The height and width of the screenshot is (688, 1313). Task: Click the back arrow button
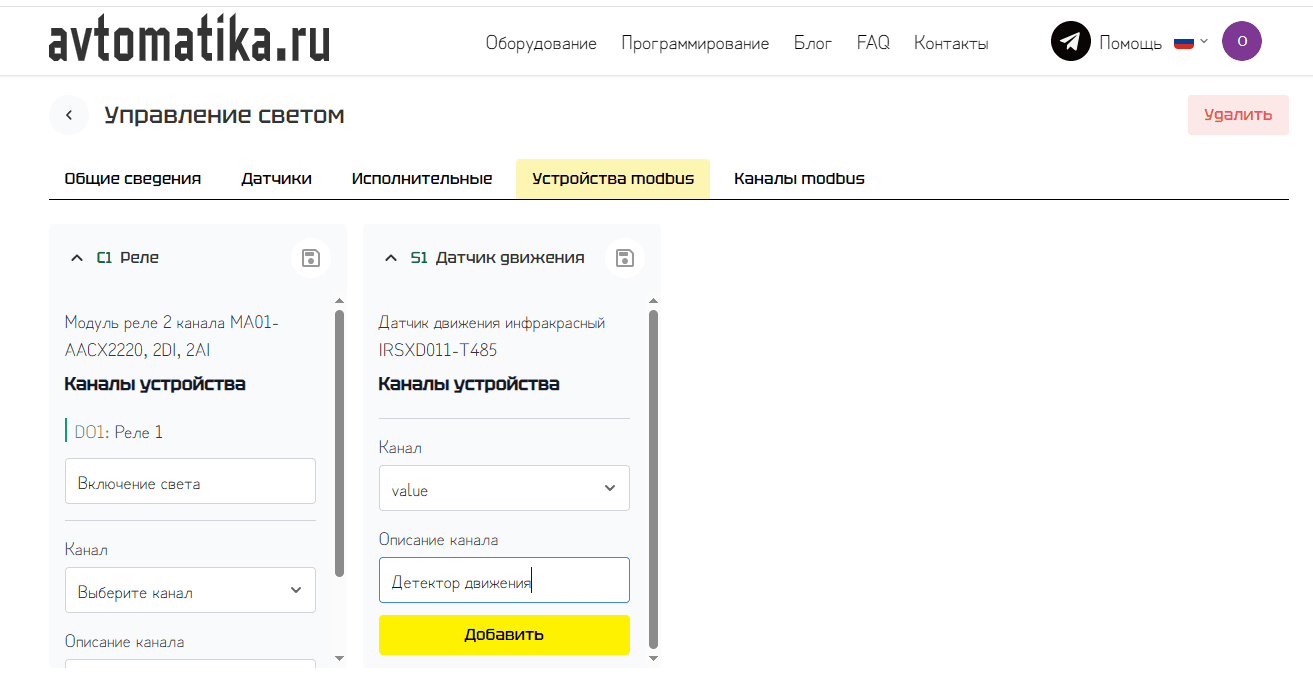[x=69, y=115]
